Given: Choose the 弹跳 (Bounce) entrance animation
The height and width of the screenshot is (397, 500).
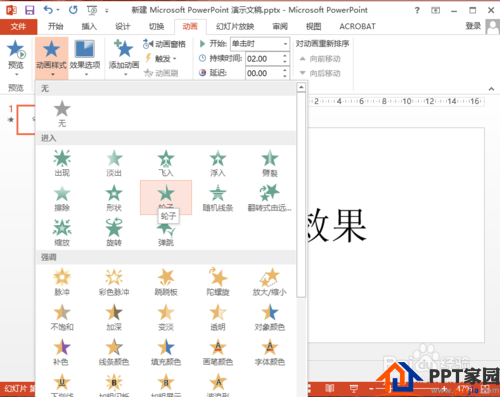Looking at the screenshot, I should pyautogui.click(x=166, y=235).
